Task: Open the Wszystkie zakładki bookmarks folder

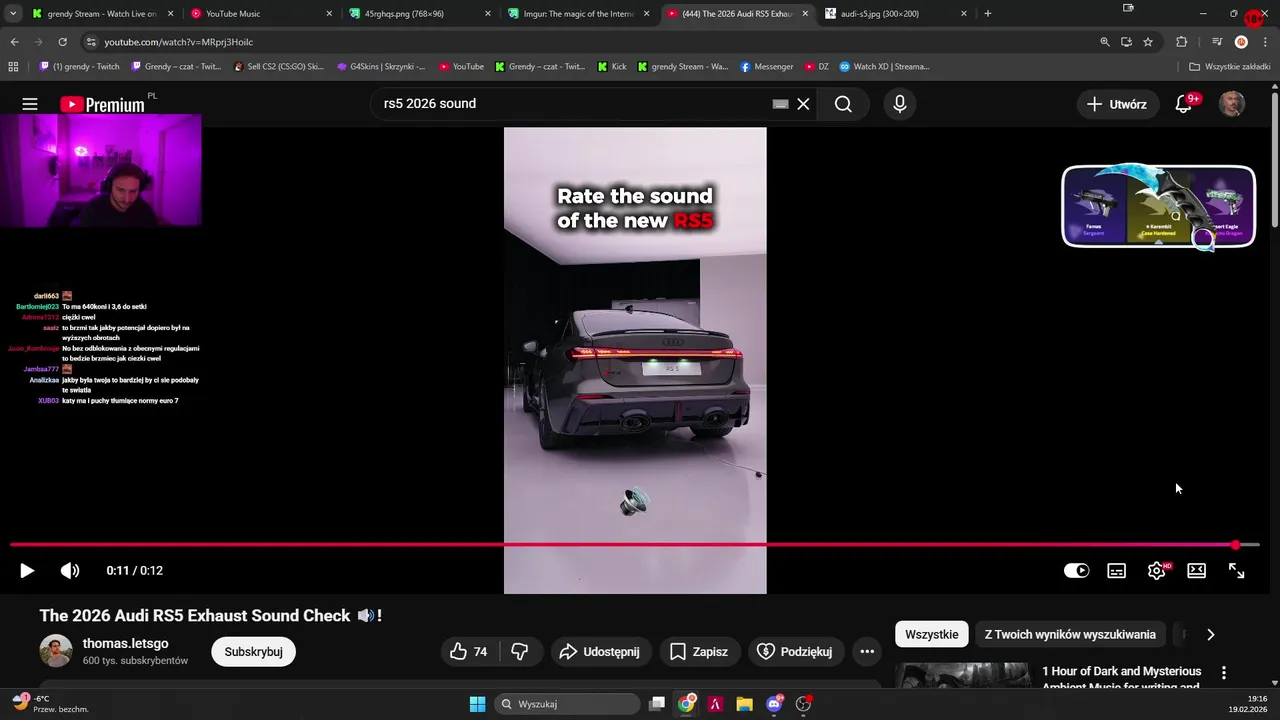Action: (x=1229, y=67)
